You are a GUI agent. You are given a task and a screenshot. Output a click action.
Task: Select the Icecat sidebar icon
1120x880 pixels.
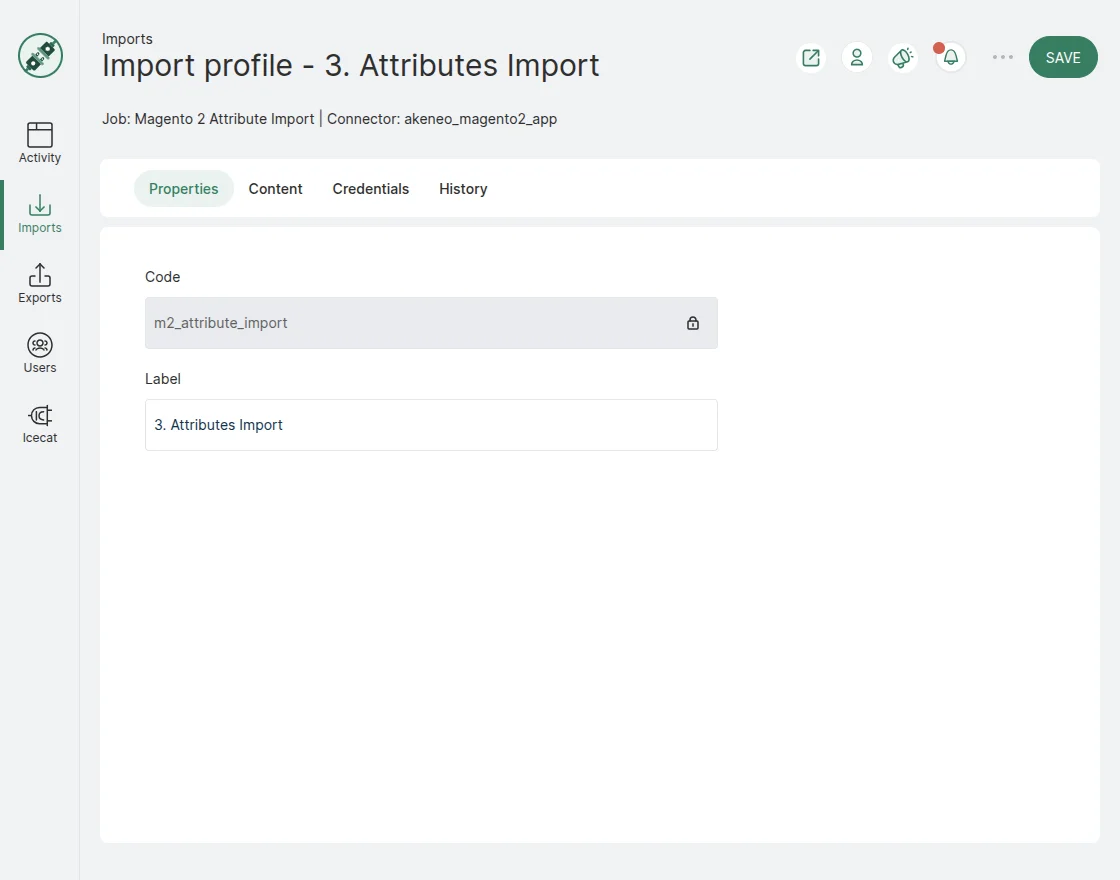pyautogui.click(x=39, y=421)
